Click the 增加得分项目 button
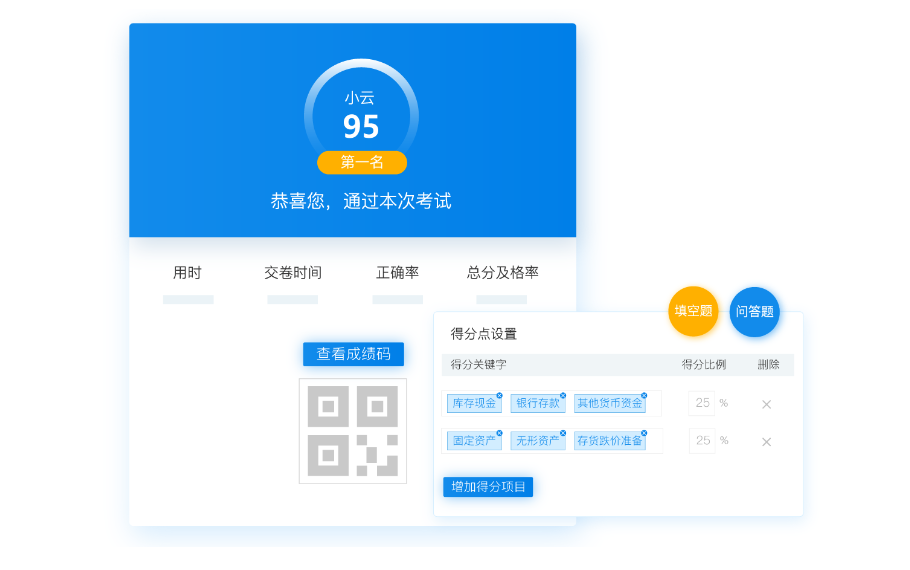Screen dimensions: 910x570 [488, 487]
